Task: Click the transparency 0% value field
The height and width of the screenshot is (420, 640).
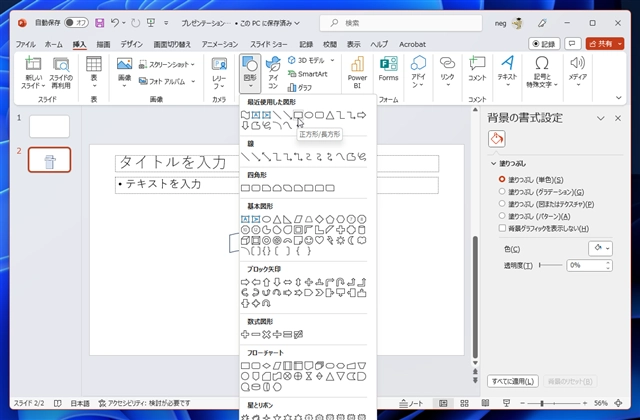Action: pyautogui.click(x=586, y=265)
